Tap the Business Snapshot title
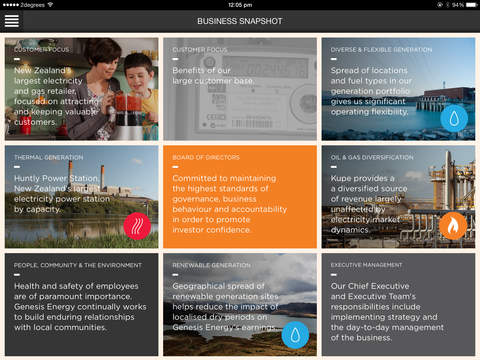The image size is (480, 360). [240, 21]
